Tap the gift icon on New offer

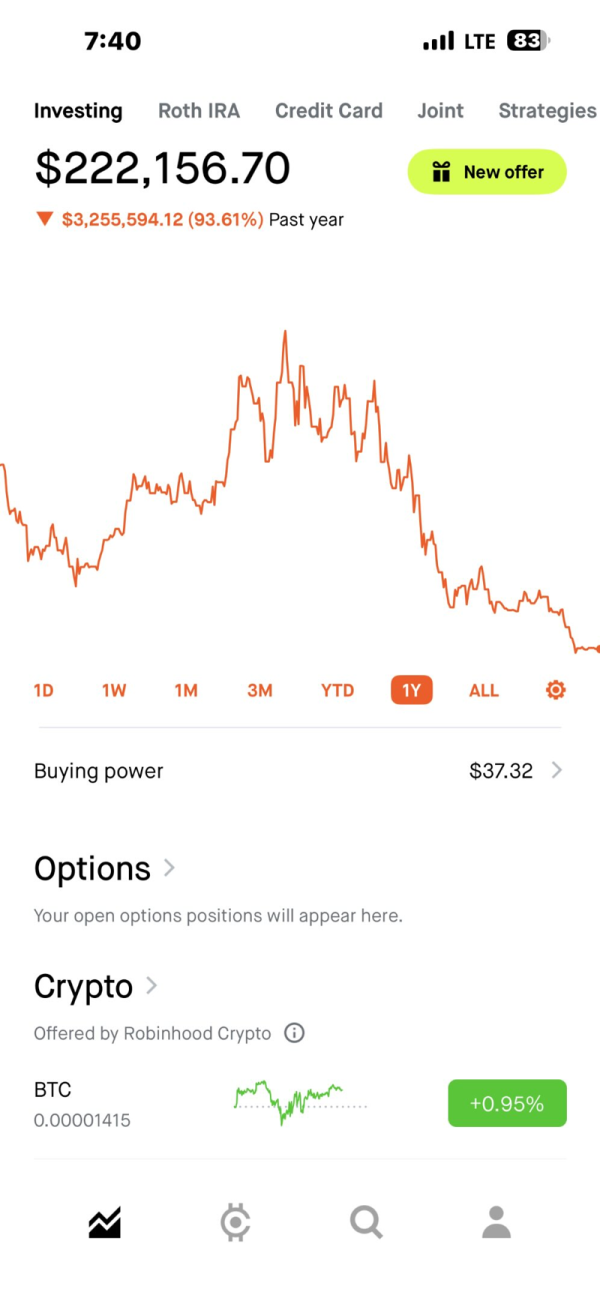441,172
